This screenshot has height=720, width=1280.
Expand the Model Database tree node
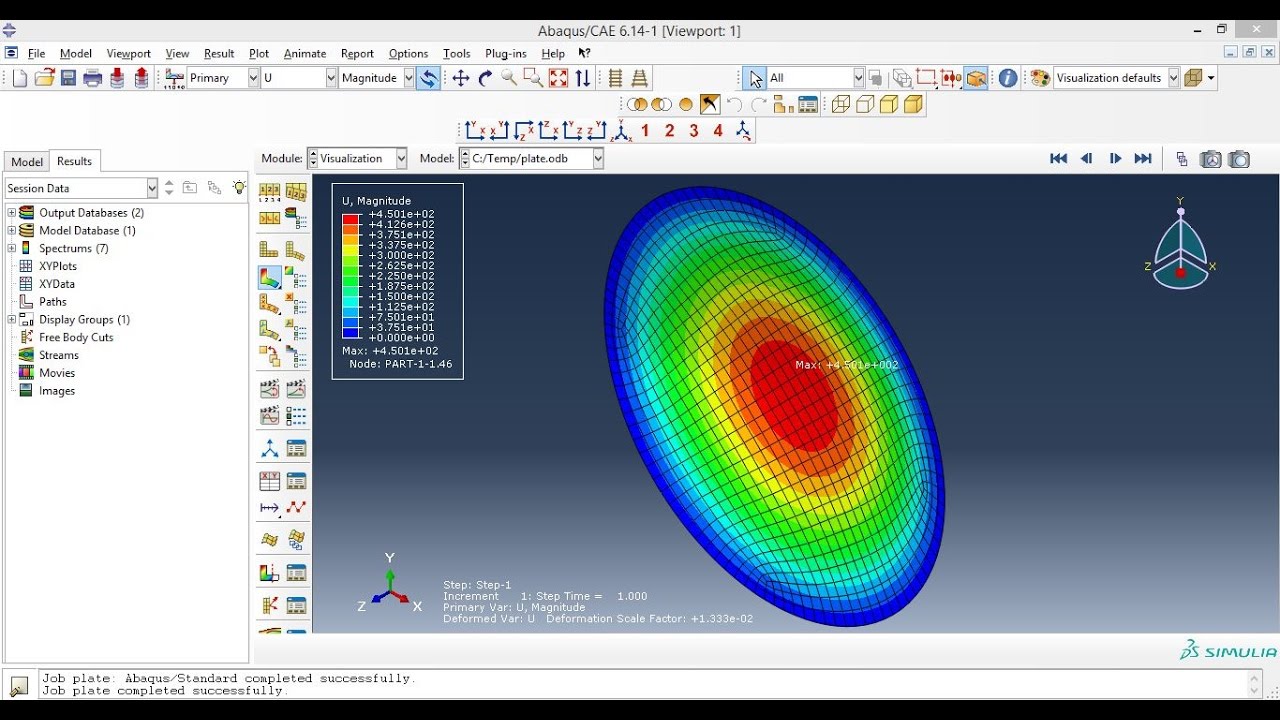pos(12,231)
